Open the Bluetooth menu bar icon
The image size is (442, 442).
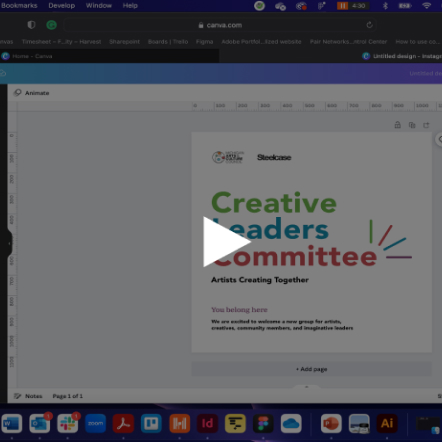(385, 6)
